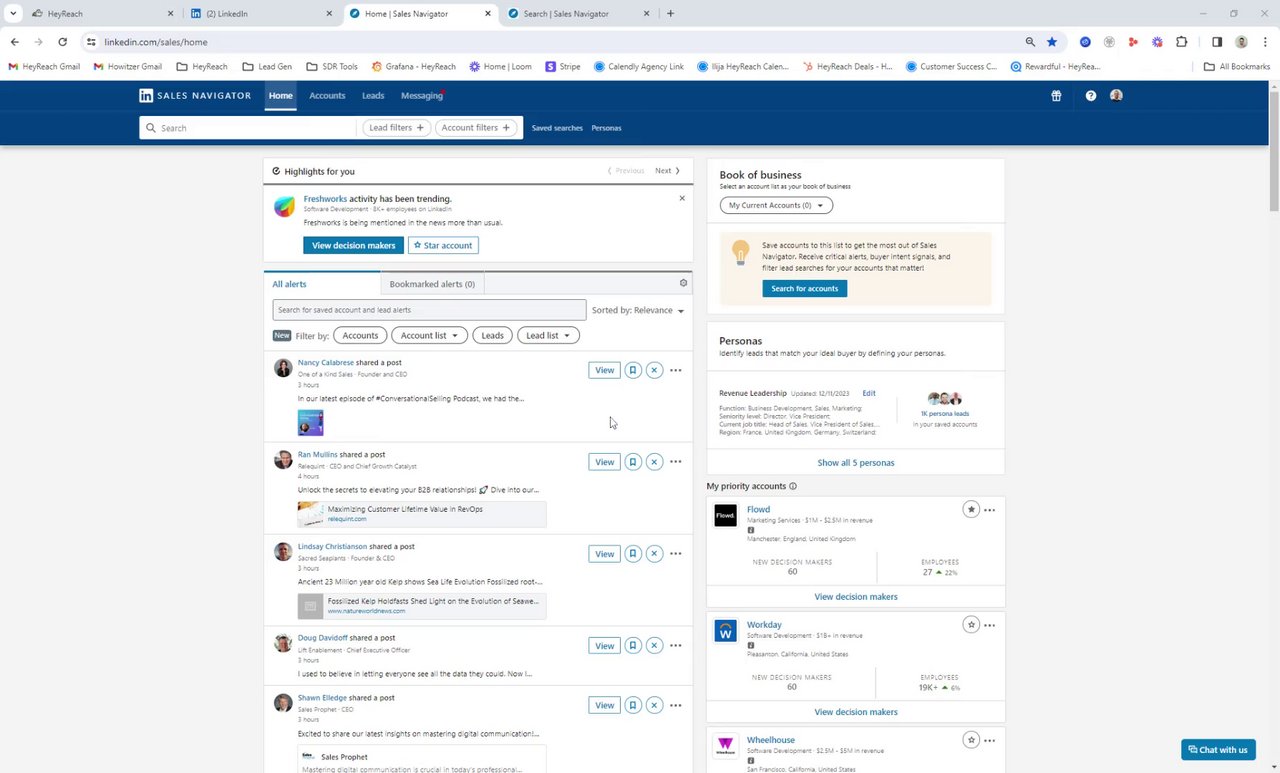The height and width of the screenshot is (773, 1280).
Task: Open more options for Flowd account
Action: (989, 510)
